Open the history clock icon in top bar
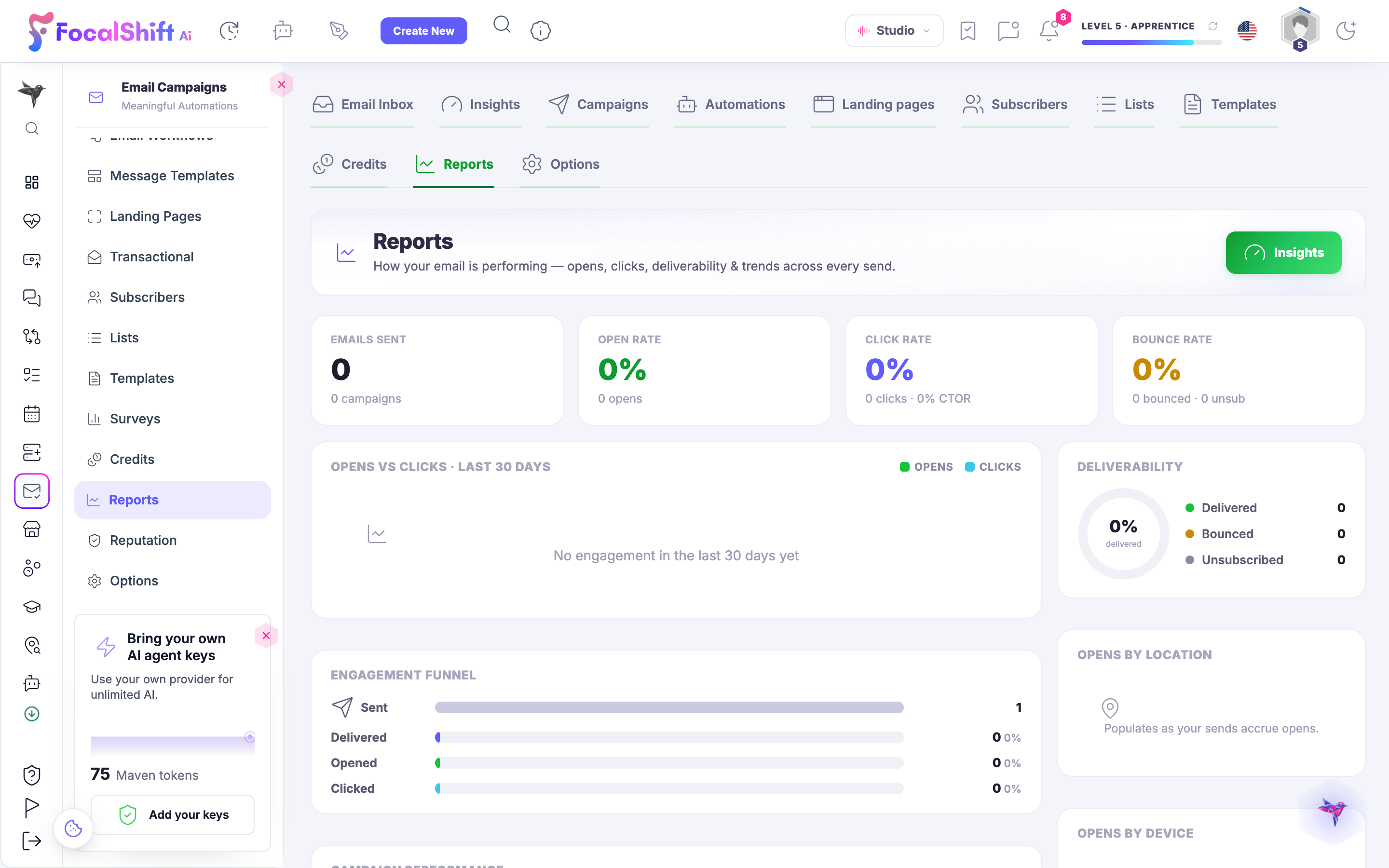Viewport: 1389px width, 868px height. tap(229, 30)
